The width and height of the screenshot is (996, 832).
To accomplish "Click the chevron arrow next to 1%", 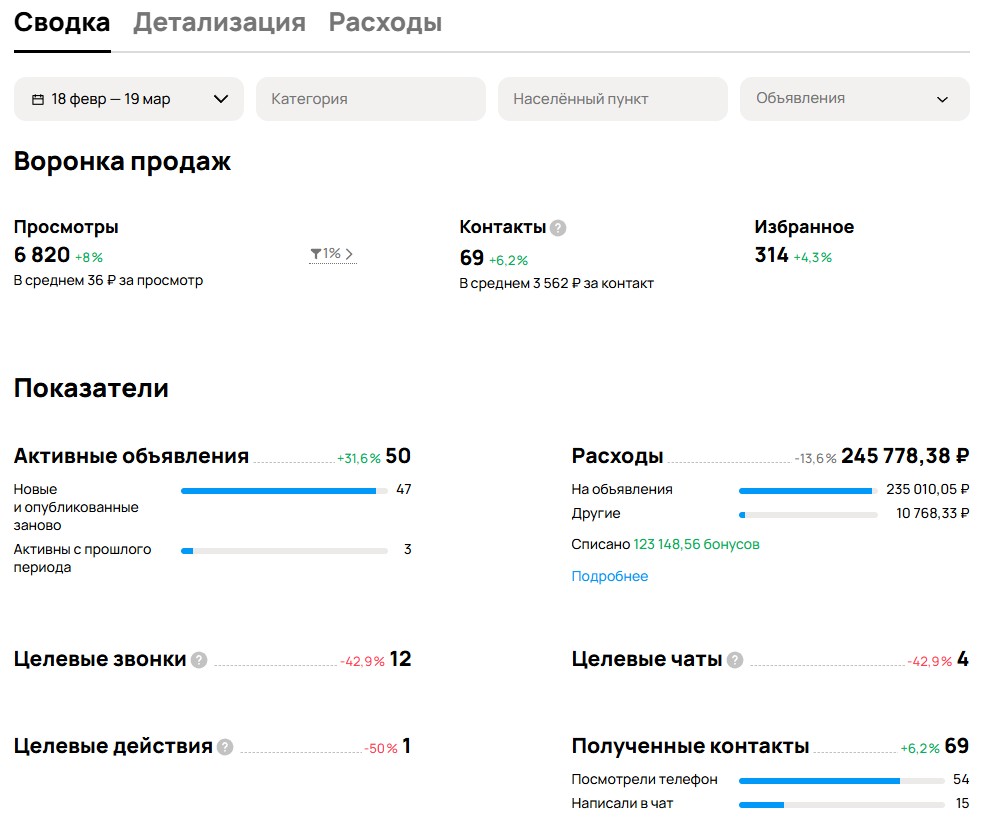I will pos(349,254).
